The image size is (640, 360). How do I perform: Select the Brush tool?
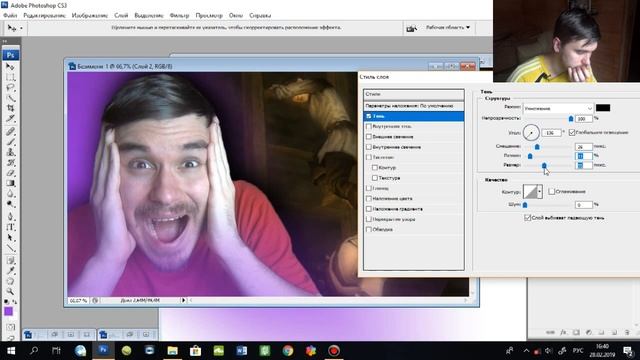tap(10, 142)
